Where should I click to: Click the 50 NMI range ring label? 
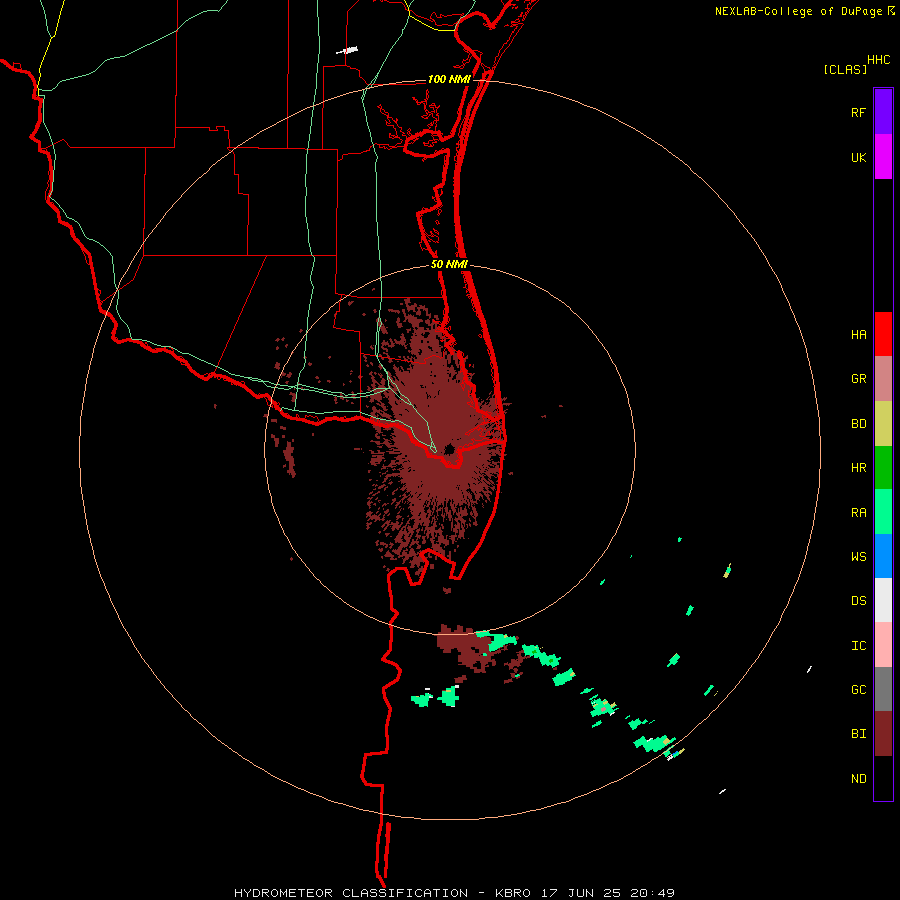pos(449,264)
